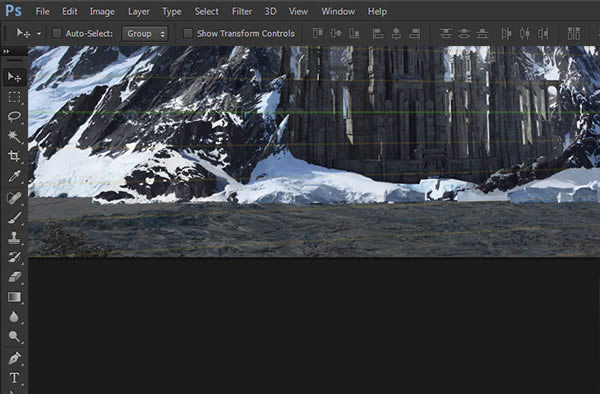600x394 pixels.
Task: Activate the Pen tool
Action: click(x=14, y=358)
